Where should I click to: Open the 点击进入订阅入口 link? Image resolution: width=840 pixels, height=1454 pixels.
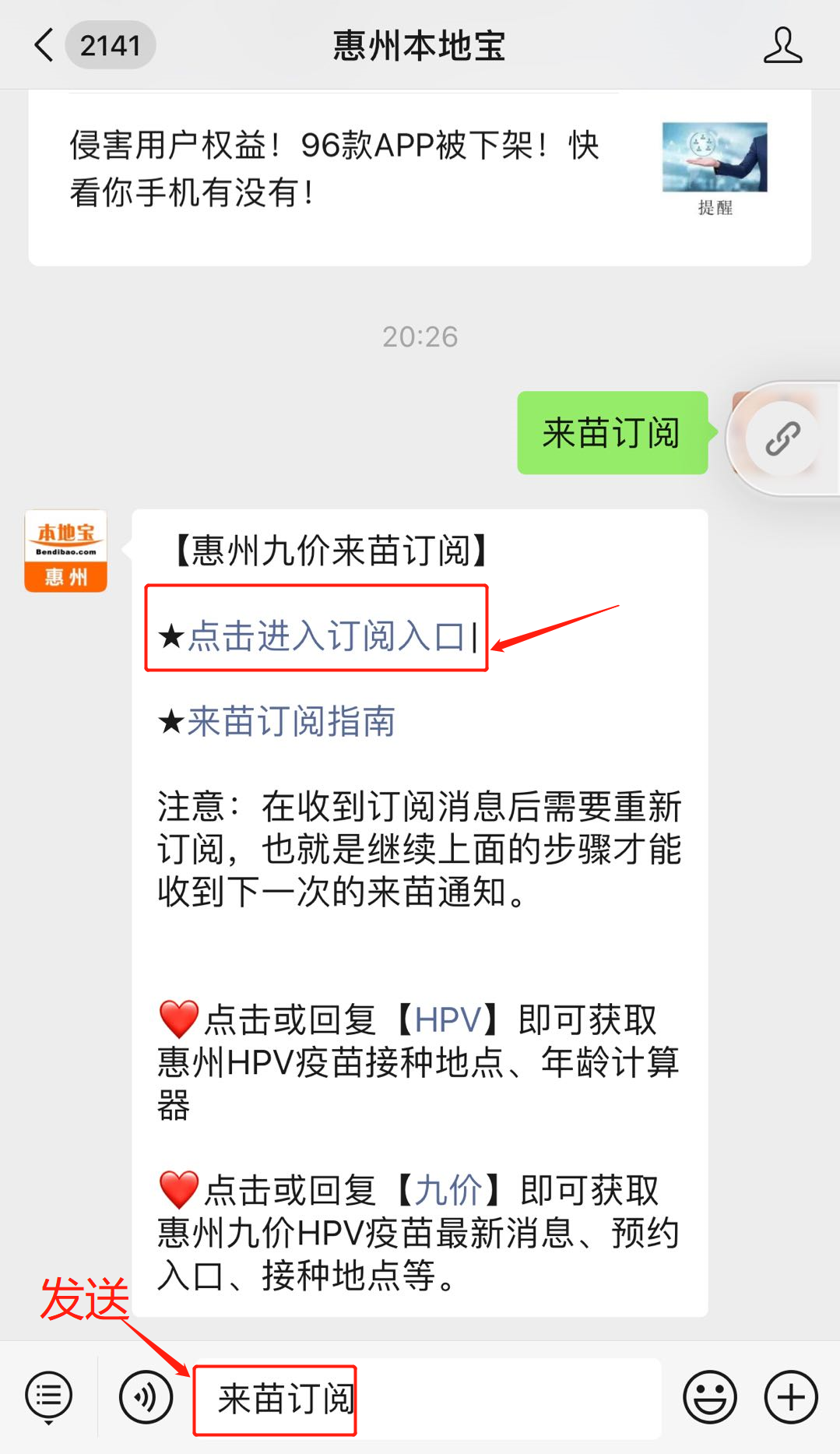pos(326,636)
